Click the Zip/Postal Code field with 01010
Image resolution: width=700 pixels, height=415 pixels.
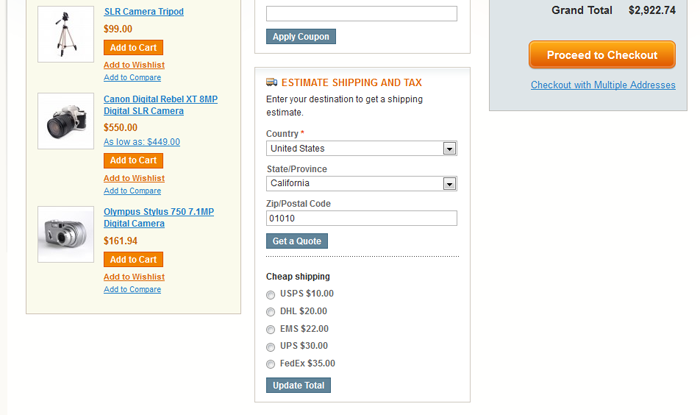tap(362, 218)
